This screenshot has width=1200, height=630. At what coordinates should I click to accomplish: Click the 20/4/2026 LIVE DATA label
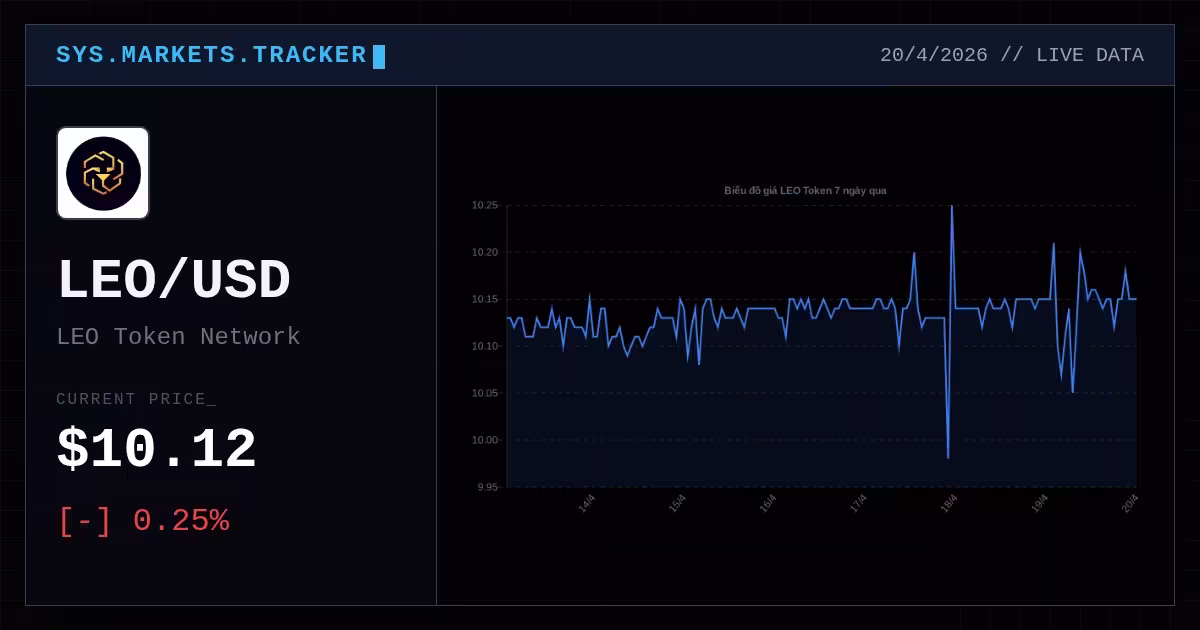click(1012, 55)
